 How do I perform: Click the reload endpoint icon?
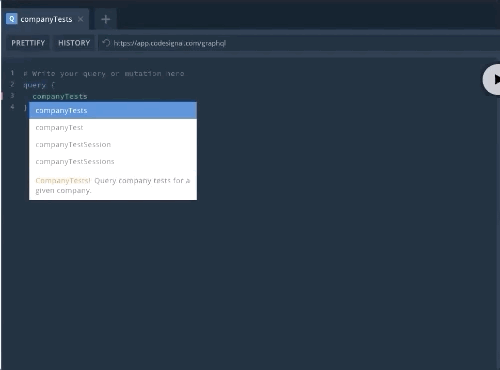(106, 43)
